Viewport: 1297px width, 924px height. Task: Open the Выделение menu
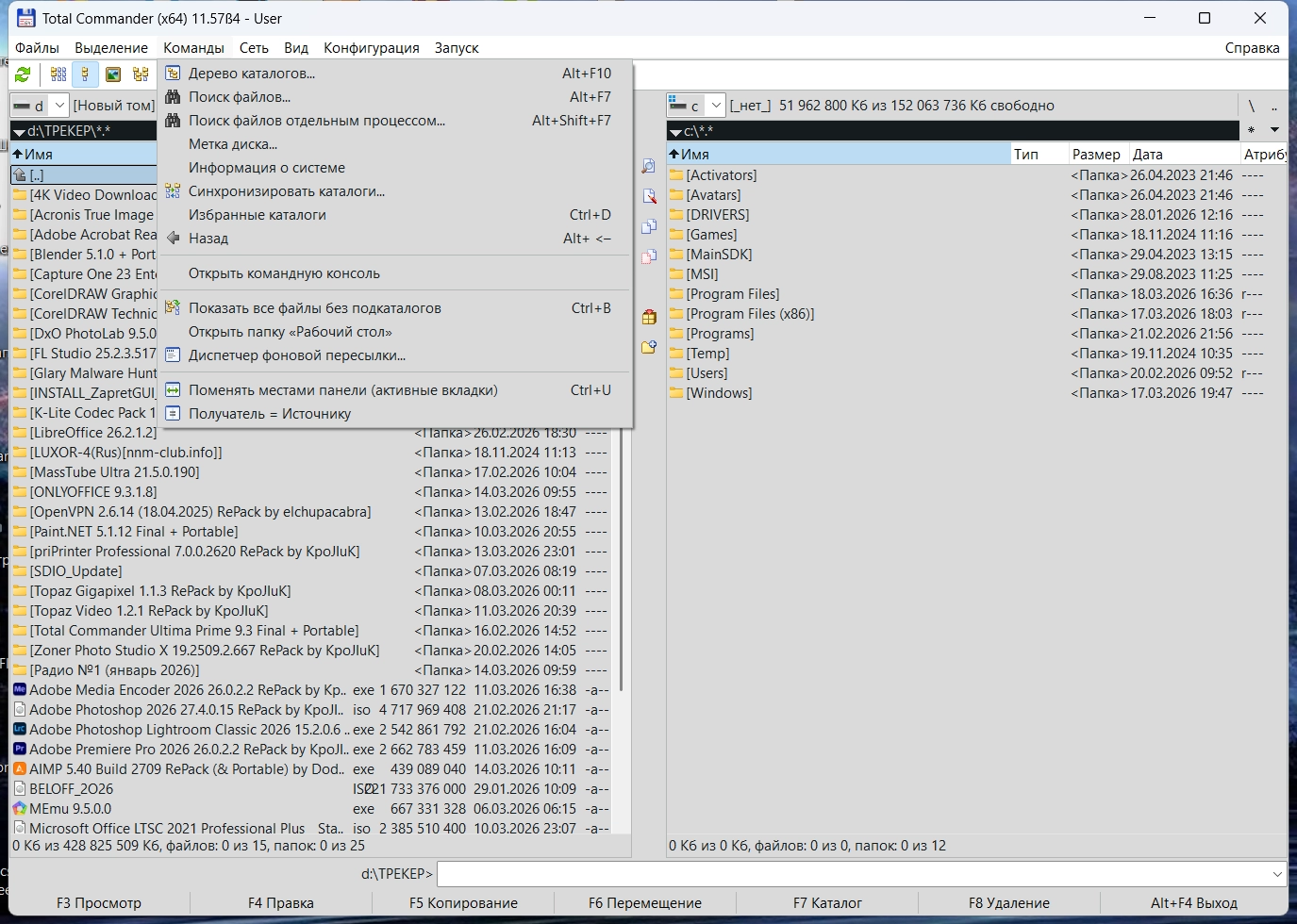pos(111,47)
